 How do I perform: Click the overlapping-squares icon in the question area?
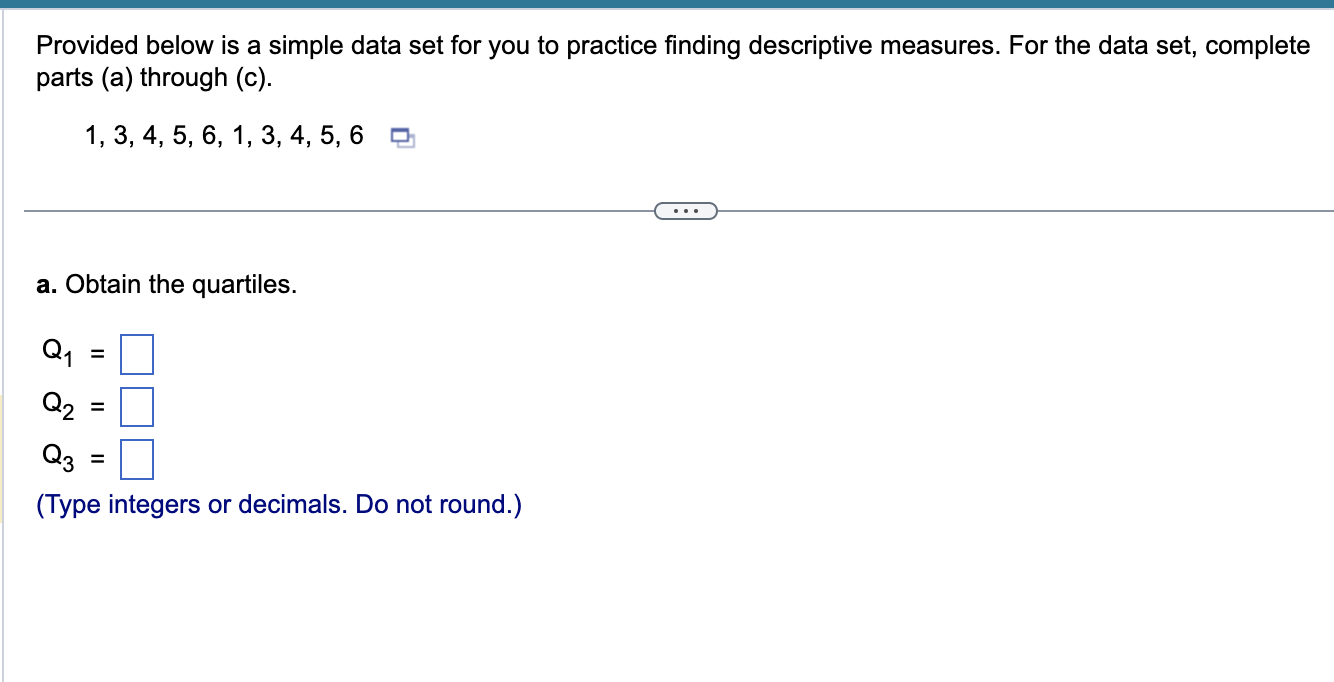tap(403, 138)
